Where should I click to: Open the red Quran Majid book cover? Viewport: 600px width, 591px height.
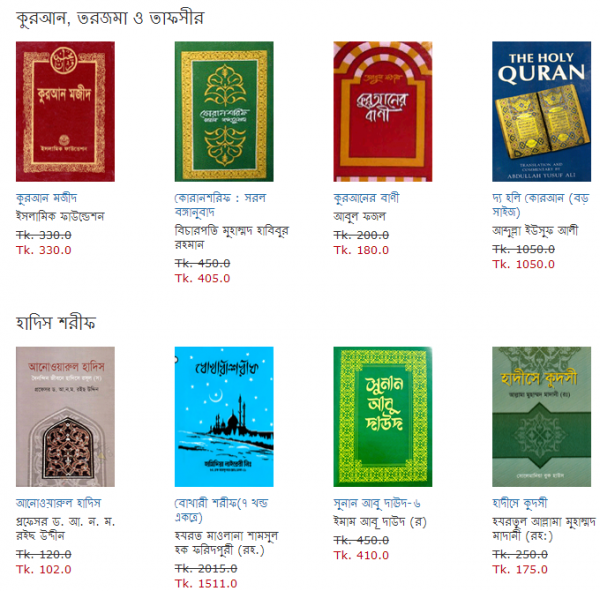65,111
